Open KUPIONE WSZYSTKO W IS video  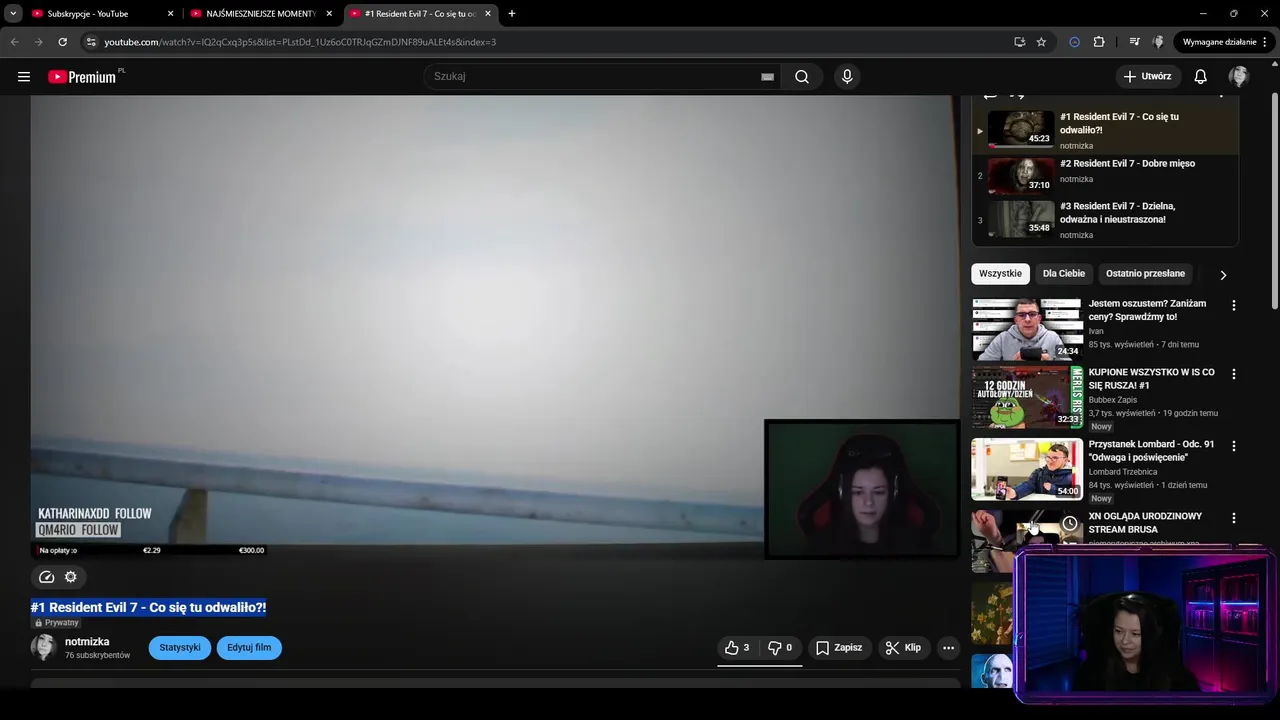(1152, 379)
